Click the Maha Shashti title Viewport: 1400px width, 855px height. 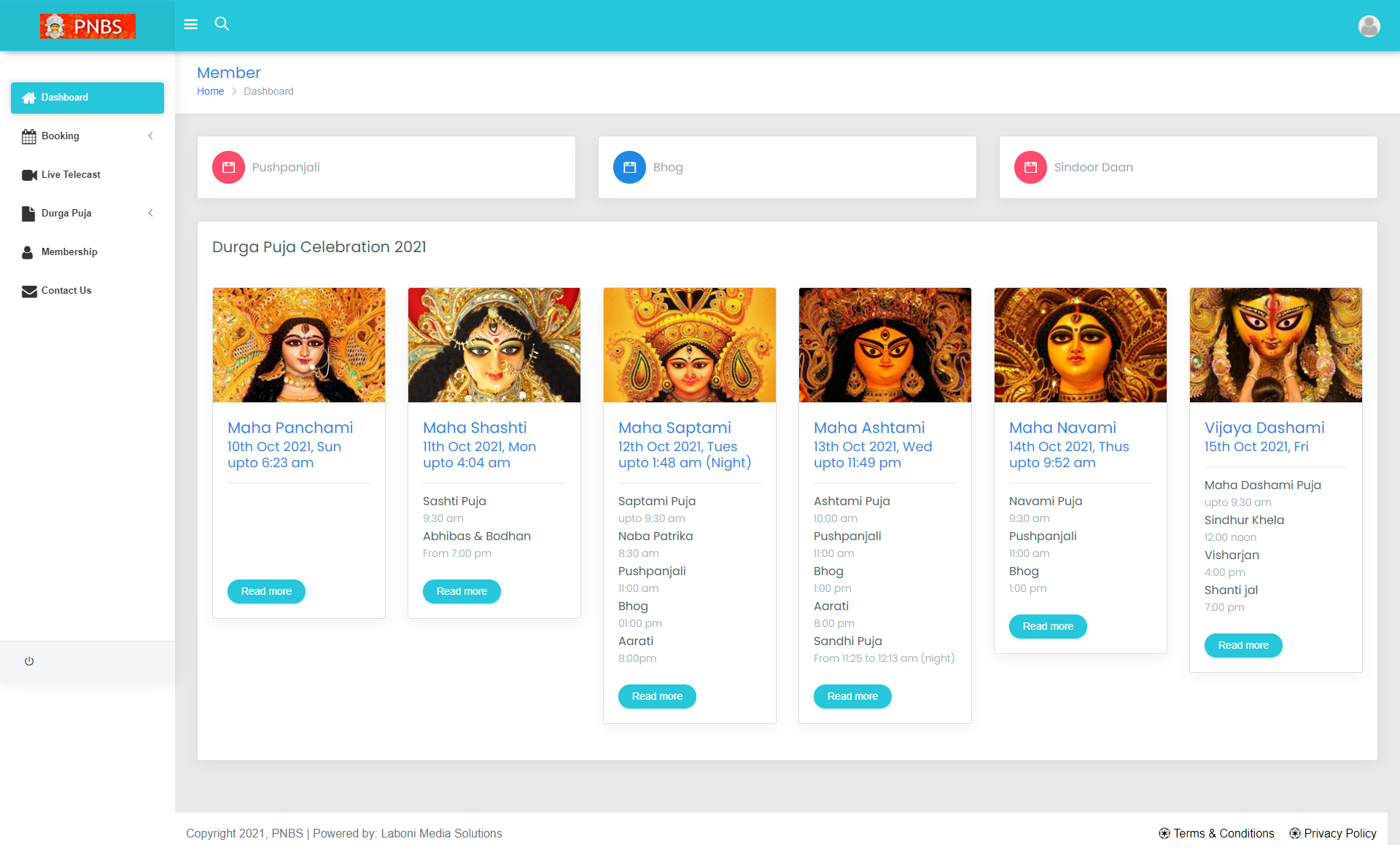pyautogui.click(x=475, y=428)
